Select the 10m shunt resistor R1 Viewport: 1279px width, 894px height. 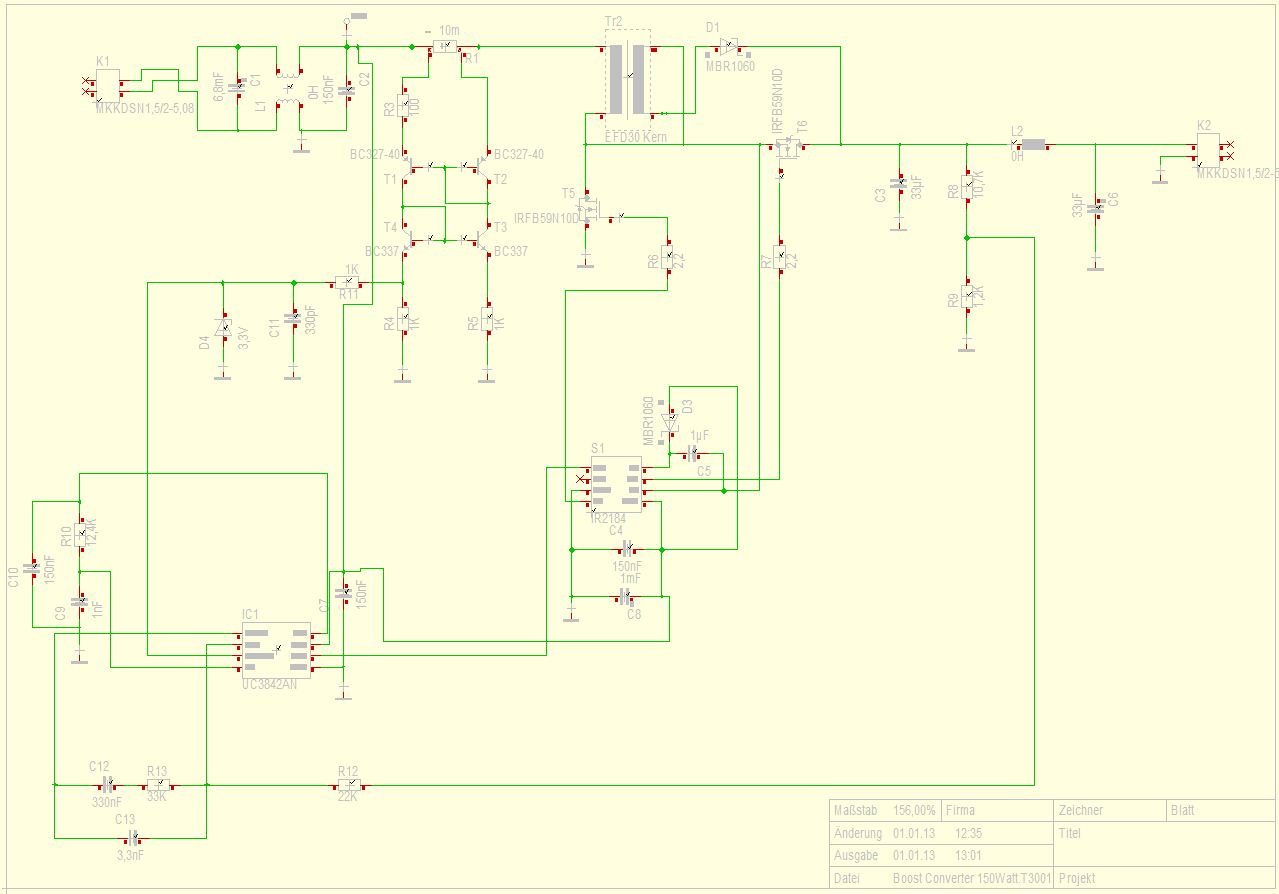point(447,46)
